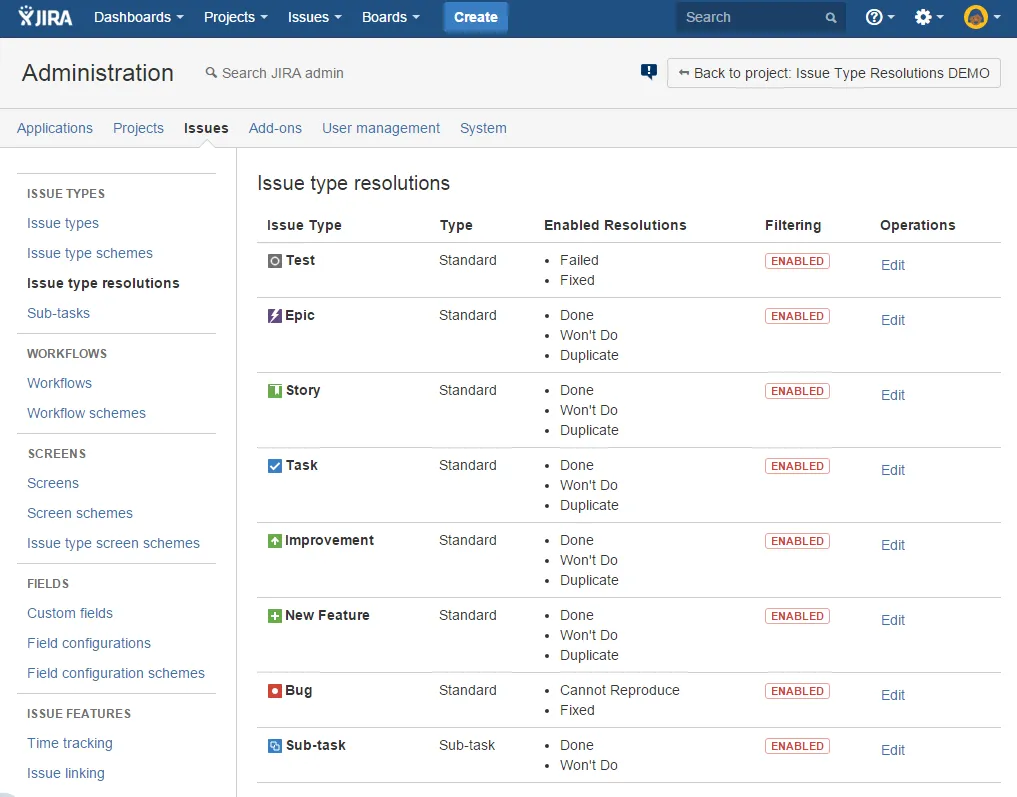Open Issue linking sidebar link
The image size is (1017, 797).
66,773
